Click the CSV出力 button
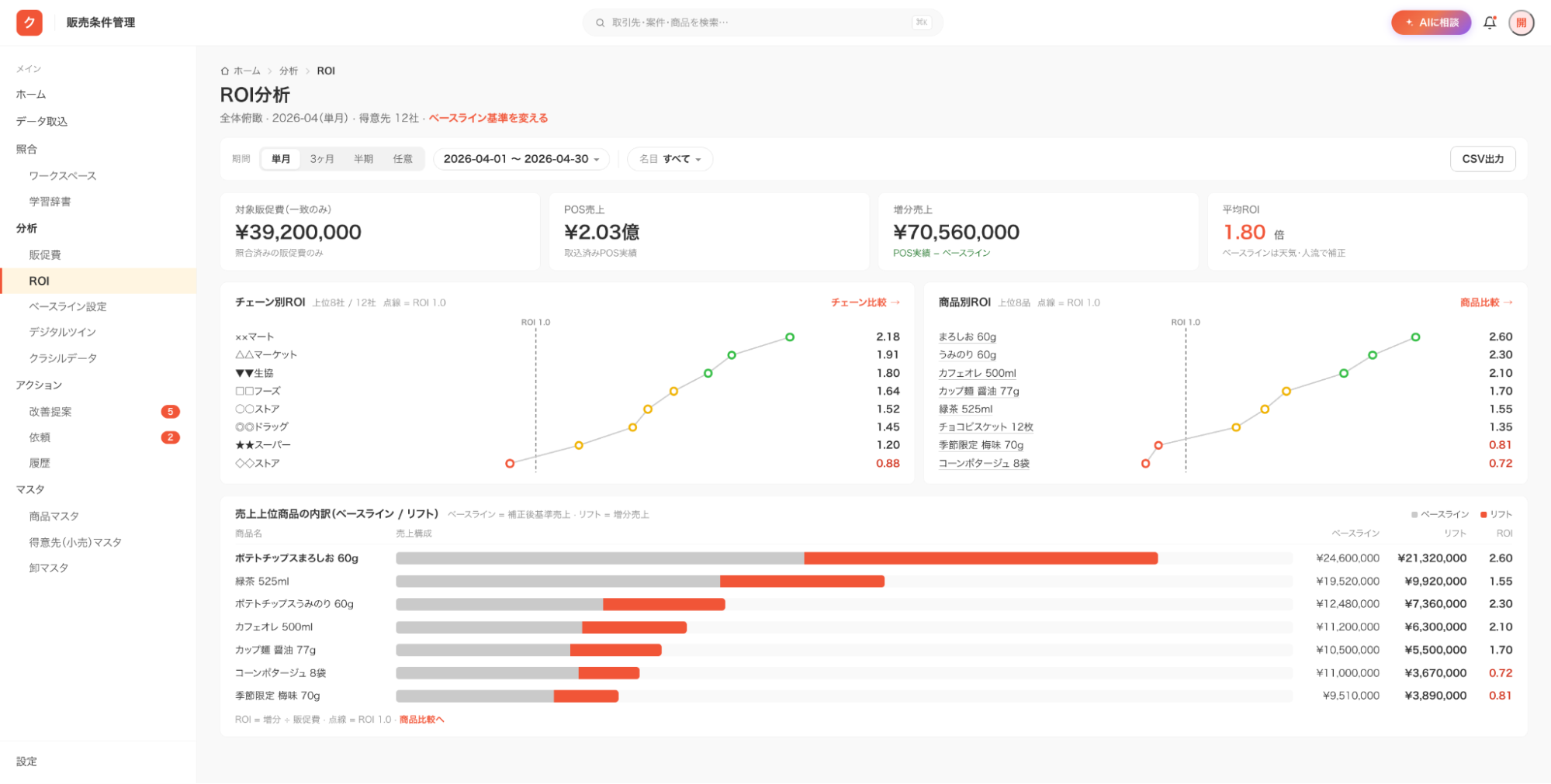 pyautogui.click(x=1483, y=159)
